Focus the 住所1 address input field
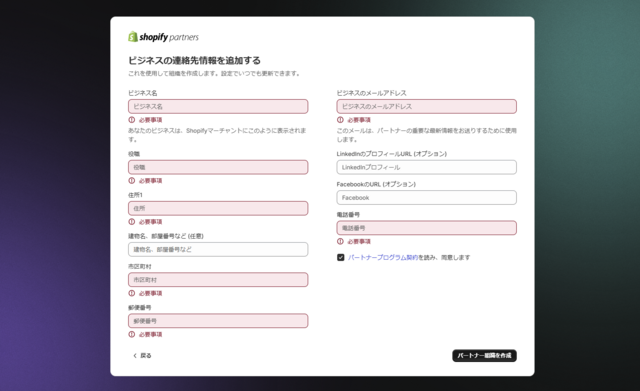Screen dimensions: 640x391 click(218, 208)
